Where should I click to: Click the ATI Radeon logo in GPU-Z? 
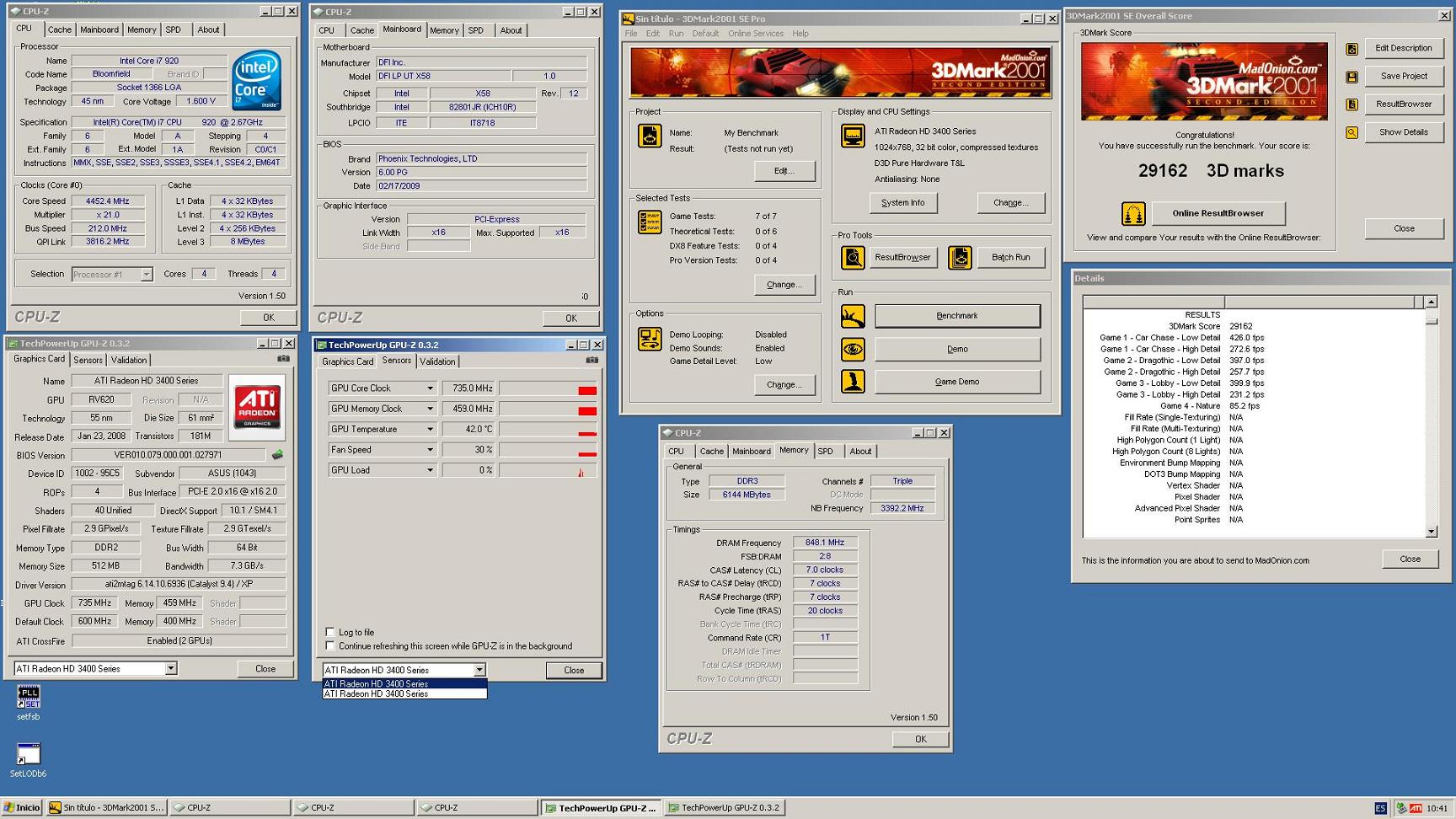click(257, 407)
